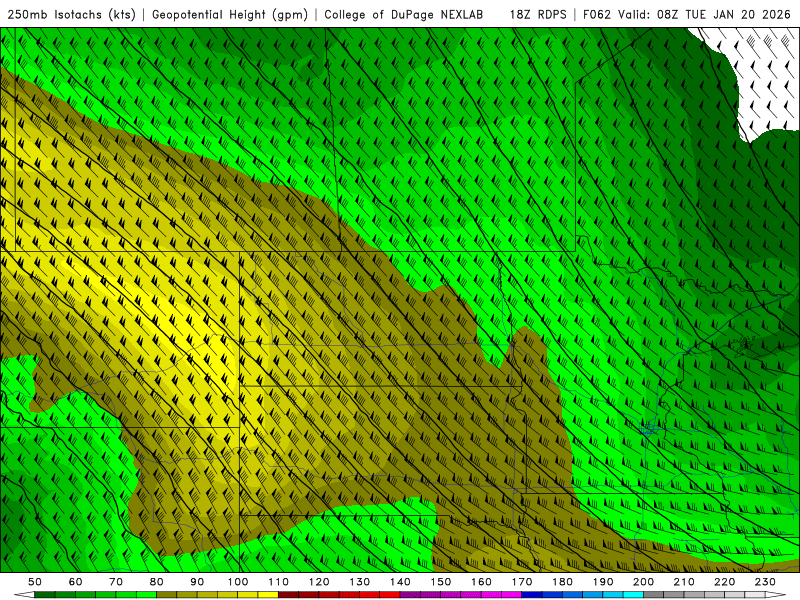The height and width of the screenshot is (600, 800).
Task: Click the '200' colorbar scale label
Action: [x=644, y=582]
